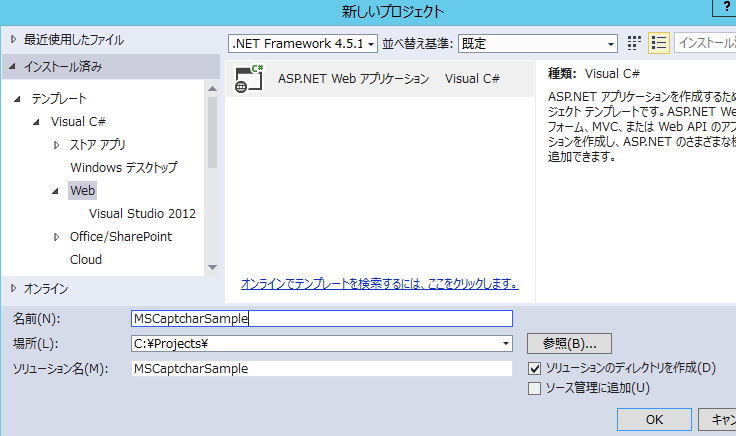Open the .NET Framework 4.5.1 dropdown
Image resolution: width=736 pixels, height=436 pixels.
point(303,44)
